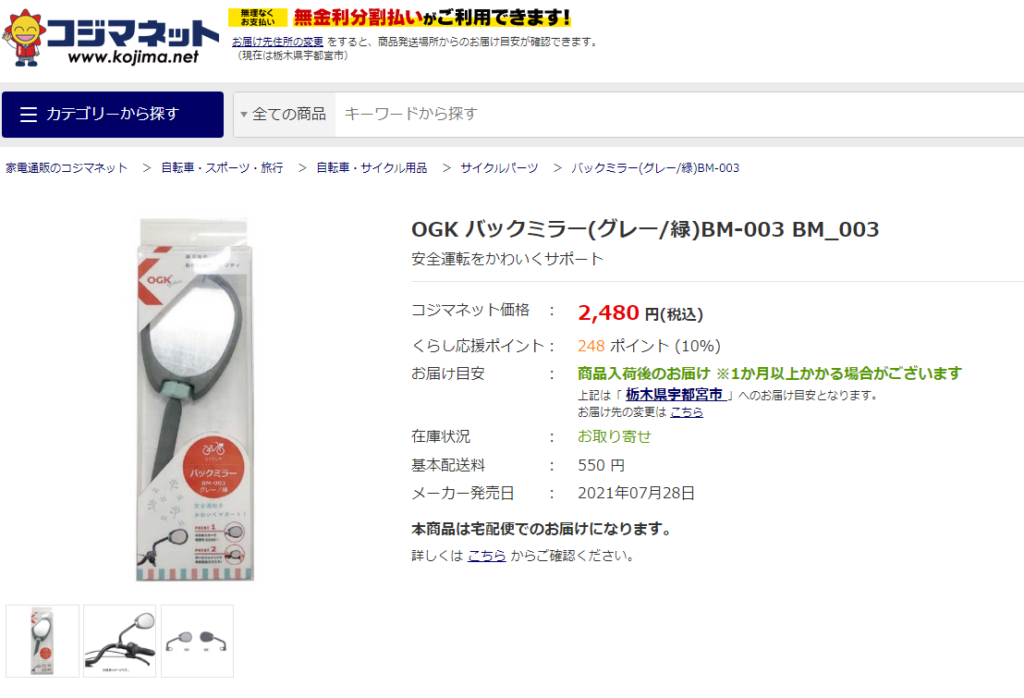This screenshot has height=698, width=1024.
Task: Open the お届け先住所の変更 link
Action: click(x=278, y=41)
